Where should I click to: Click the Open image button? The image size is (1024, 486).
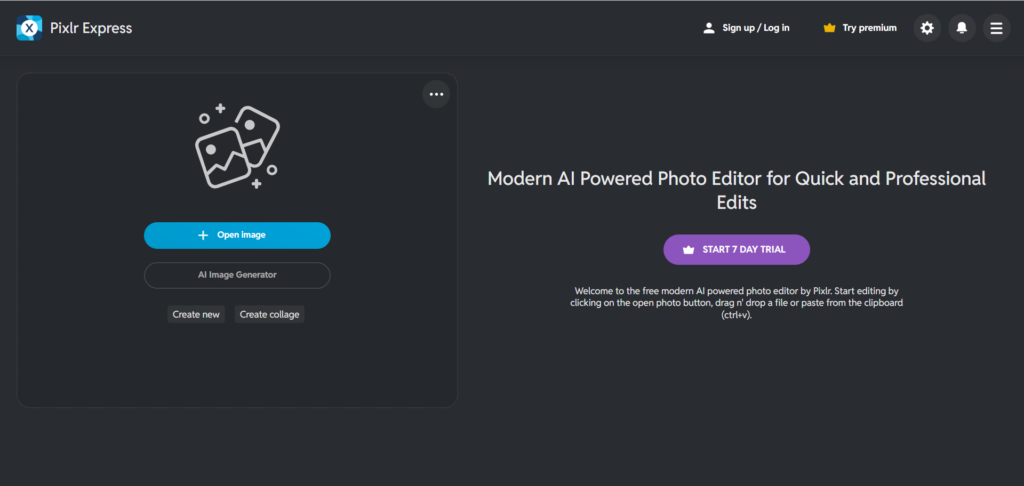[x=237, y=235]
